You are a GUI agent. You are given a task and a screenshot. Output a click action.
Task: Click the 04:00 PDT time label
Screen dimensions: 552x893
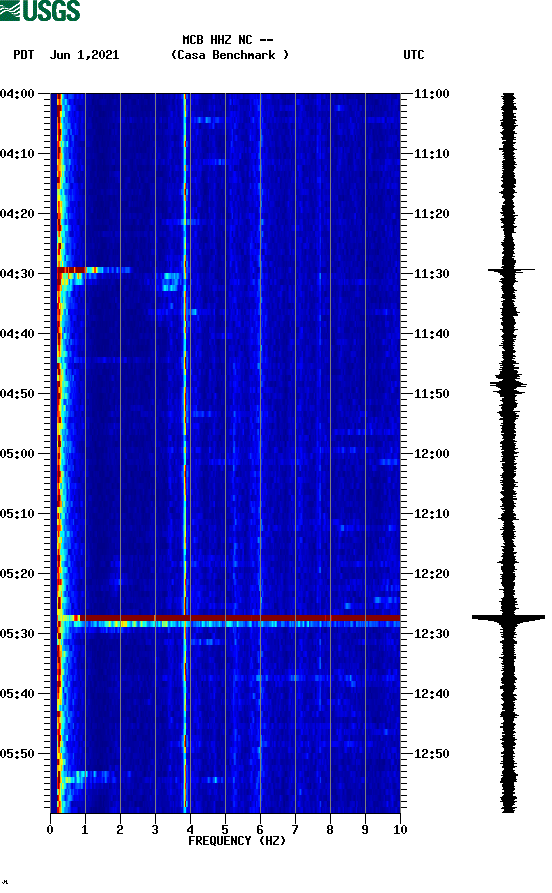[17, 93]
